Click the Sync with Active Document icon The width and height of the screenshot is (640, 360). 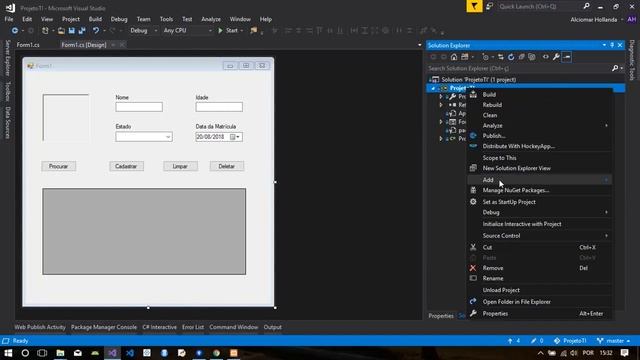501,57
